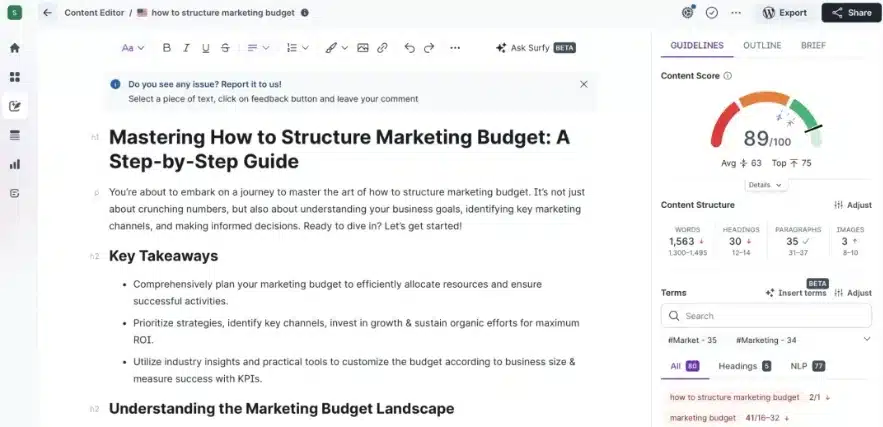Click the Share button
The height and width of the screenshot is (427, 883).
coord(851,13)
